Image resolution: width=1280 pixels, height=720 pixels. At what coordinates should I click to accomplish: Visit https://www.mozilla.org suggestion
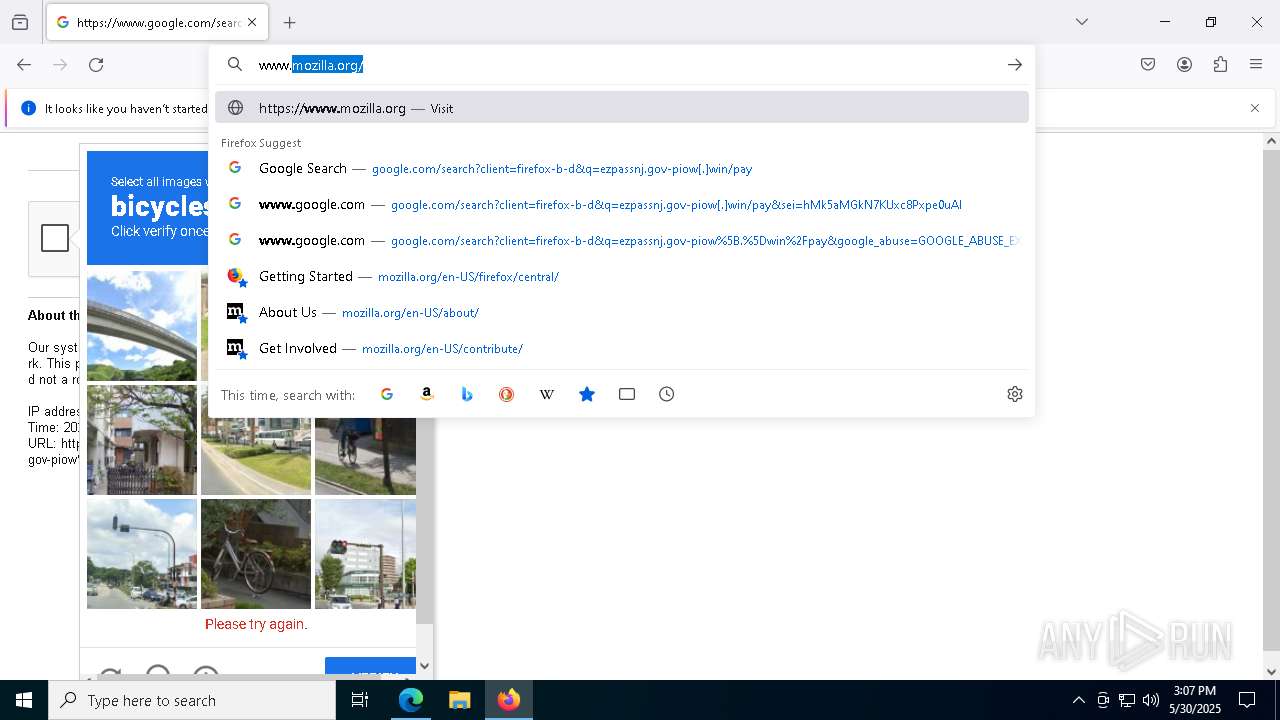[x=621, y=108]
